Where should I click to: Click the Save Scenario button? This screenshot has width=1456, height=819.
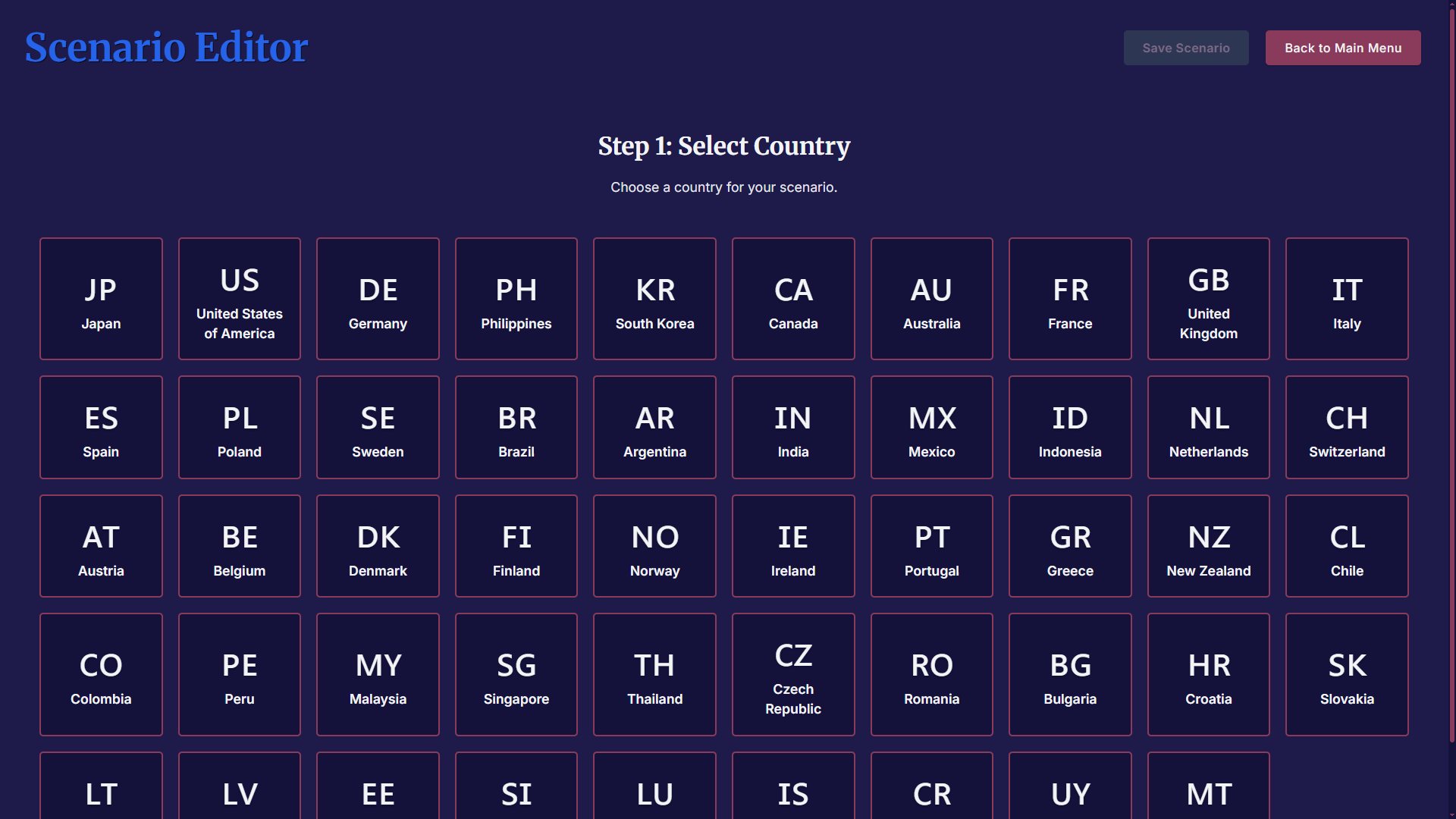(x=1186, y=48)
